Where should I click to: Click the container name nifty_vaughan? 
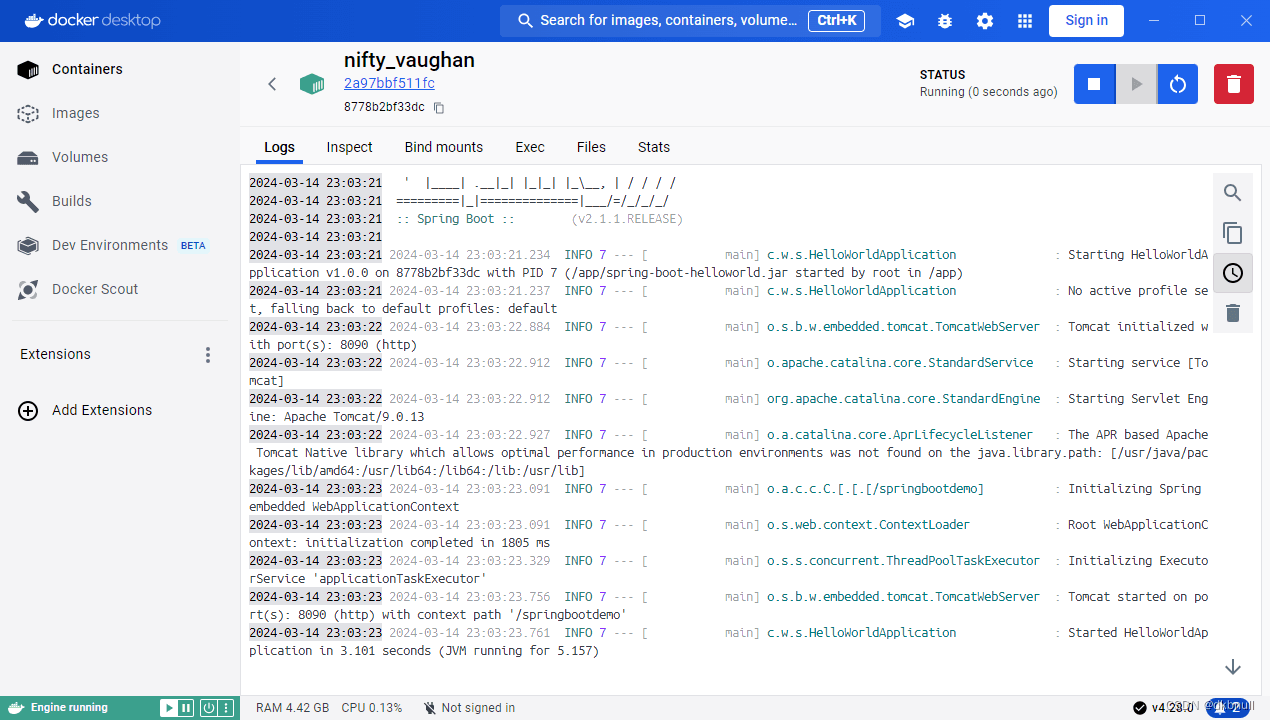(x=409, y=60)
